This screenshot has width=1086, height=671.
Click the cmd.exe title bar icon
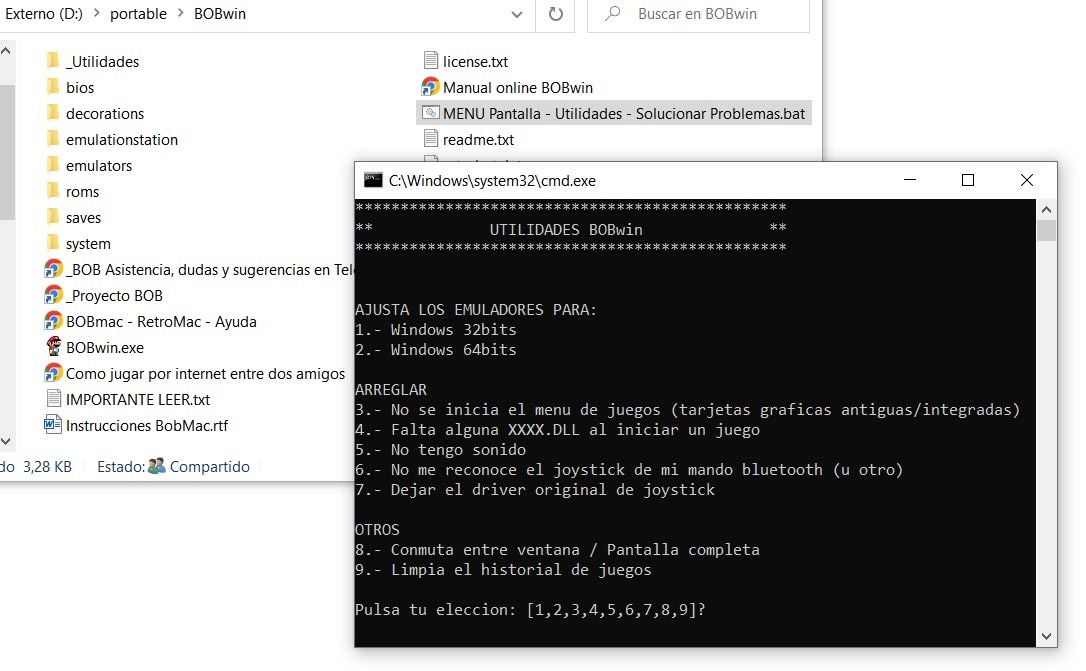click(373, 180)
